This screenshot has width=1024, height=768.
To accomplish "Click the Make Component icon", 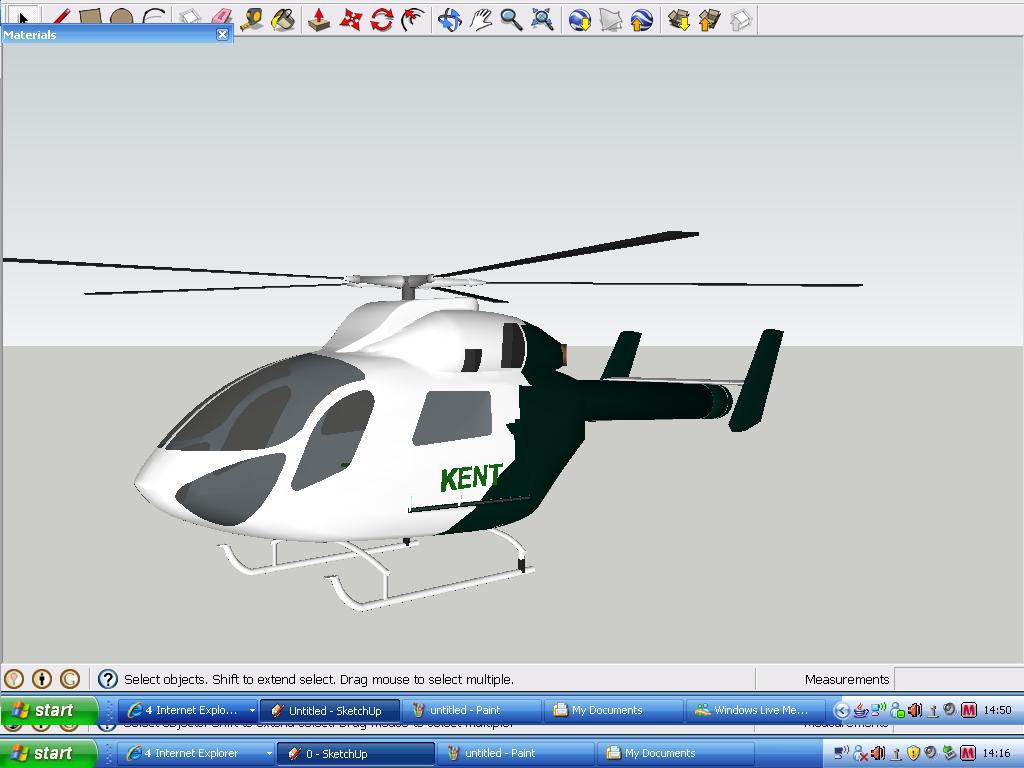I will pyautogui.click(x=191, y=18).
